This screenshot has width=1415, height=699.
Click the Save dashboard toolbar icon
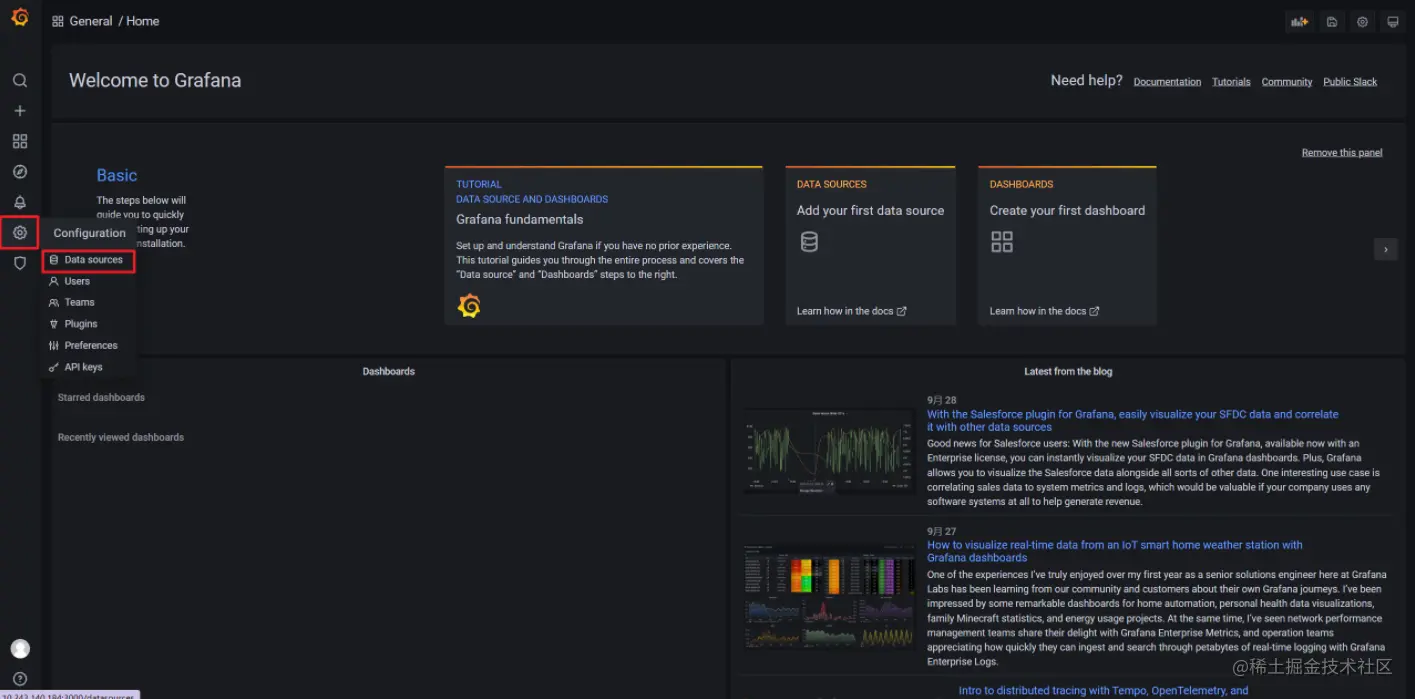click(1331, 21)
